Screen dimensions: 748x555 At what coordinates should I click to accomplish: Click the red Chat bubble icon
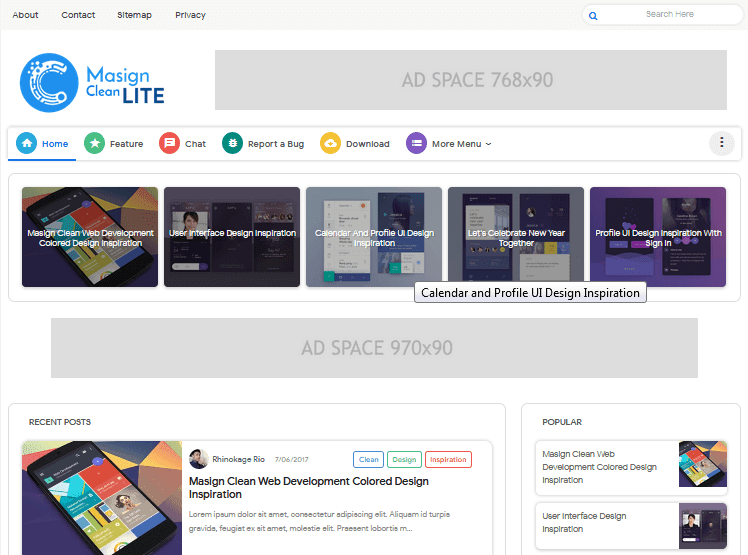169,143
